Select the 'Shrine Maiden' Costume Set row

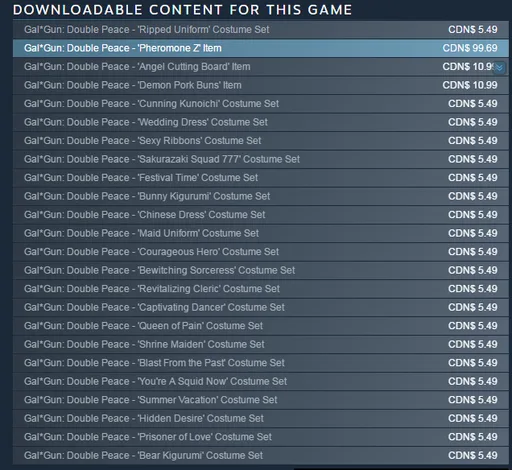point(261,344)
